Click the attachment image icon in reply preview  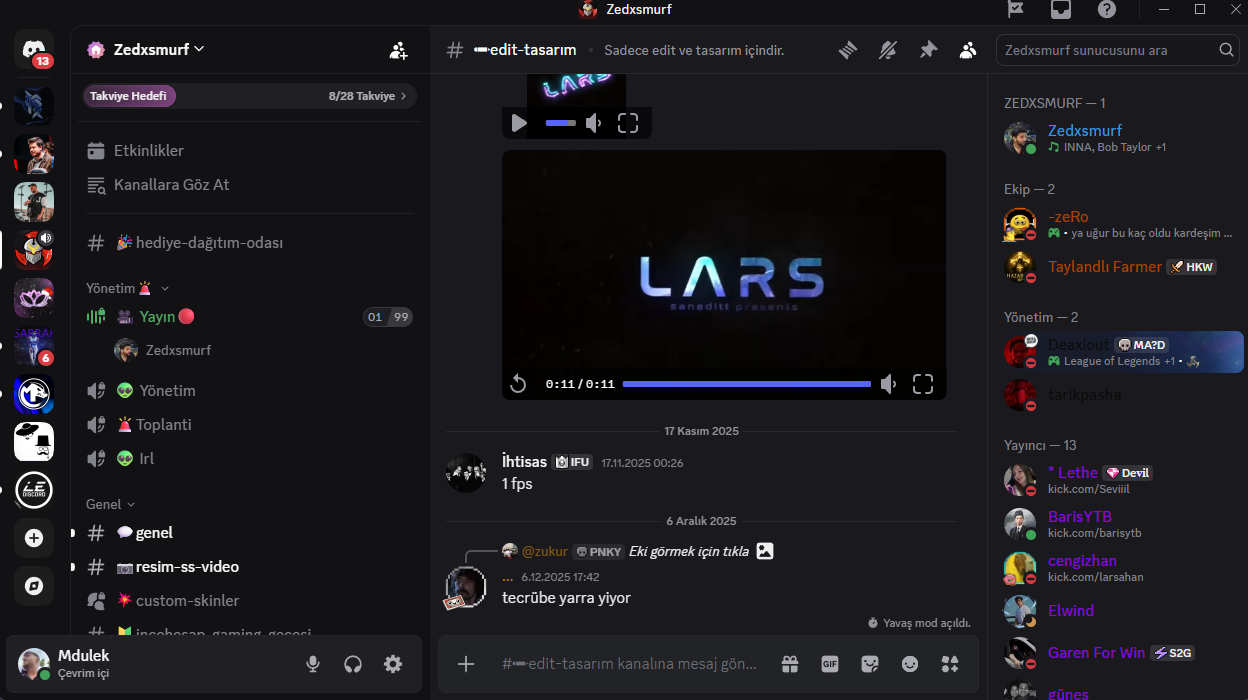pyautogui.click(x=765, y=551)
